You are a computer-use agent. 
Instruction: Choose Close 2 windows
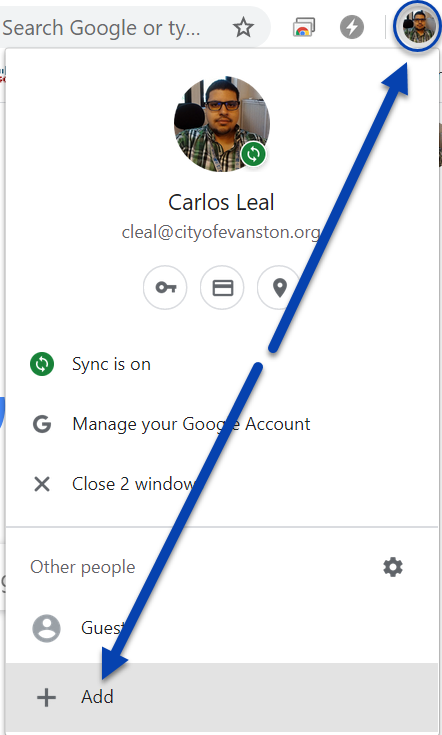pos(222,484)
